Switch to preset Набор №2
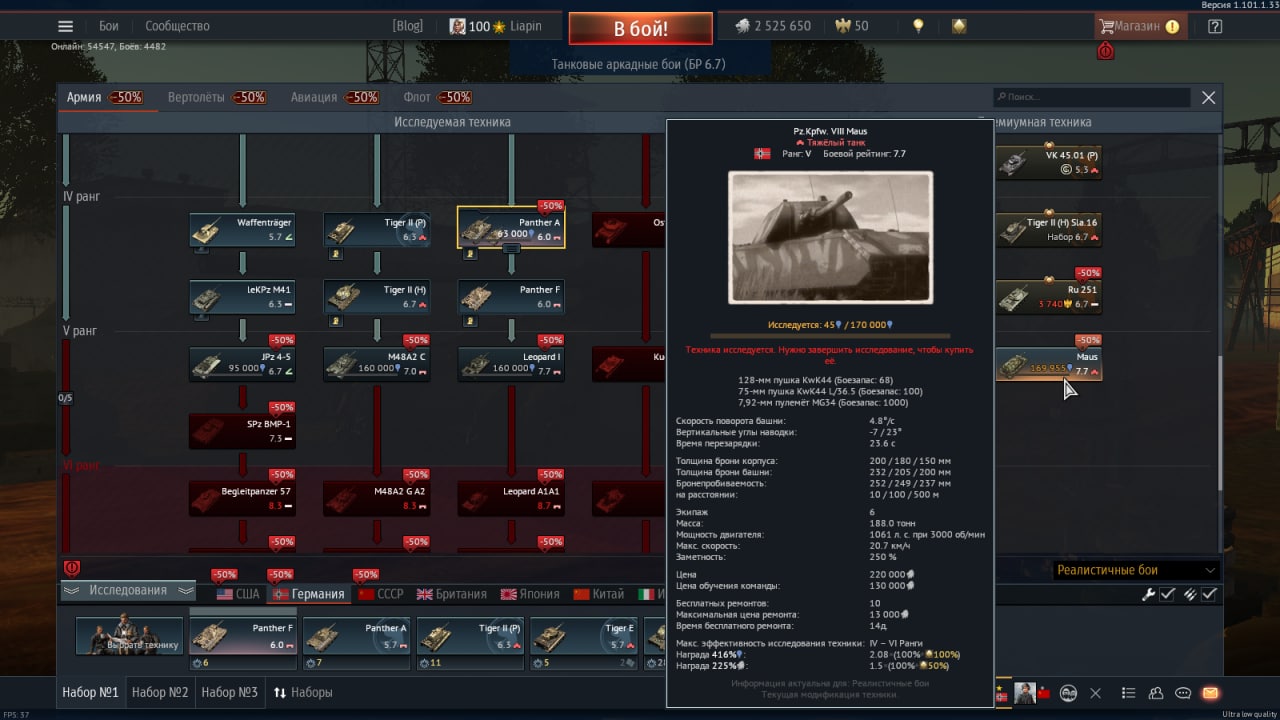This screenshot has width=1280, height=720. click(x=160, y=692)
